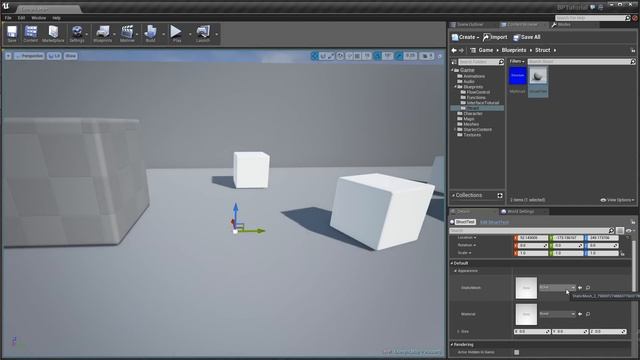This screenshot has width=640, height=360.
Task: Open the Marketplace from toolbar
Action: pos(53,33)
